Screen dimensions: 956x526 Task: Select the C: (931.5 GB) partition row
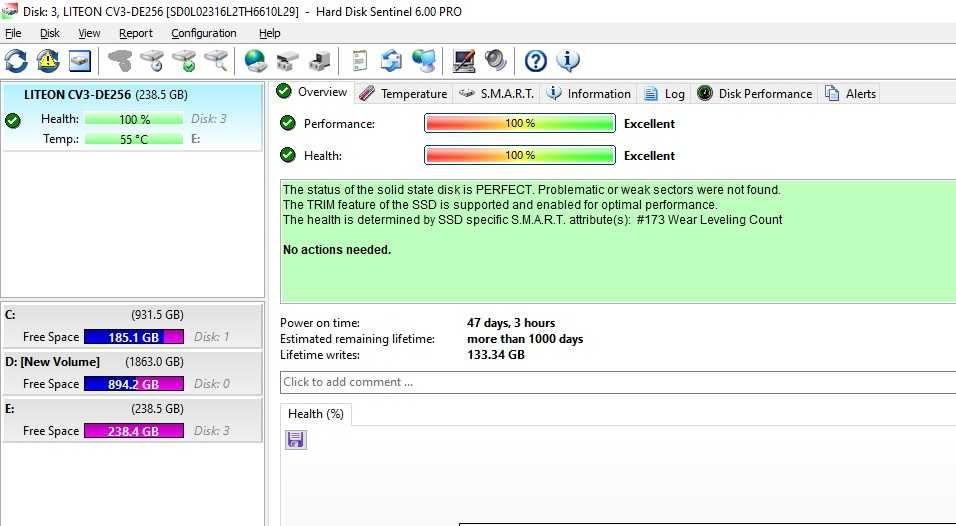(x=133, y=326)
